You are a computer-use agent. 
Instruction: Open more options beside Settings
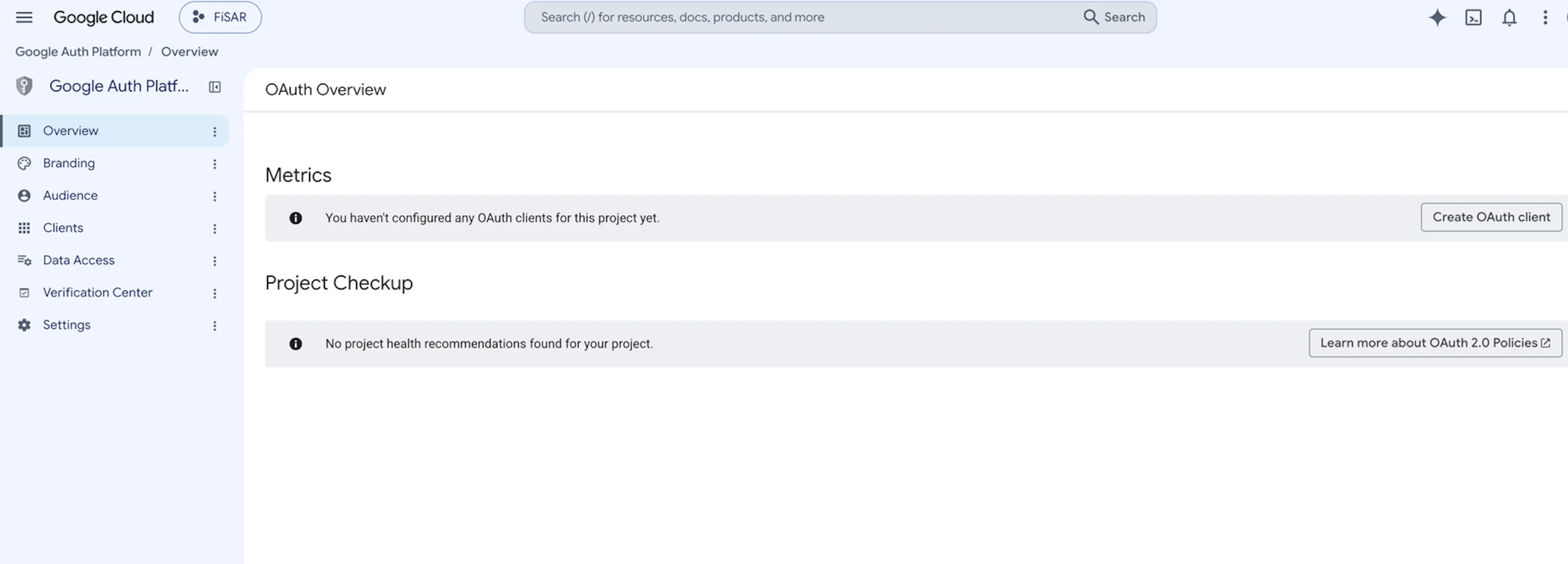[215, 326]
